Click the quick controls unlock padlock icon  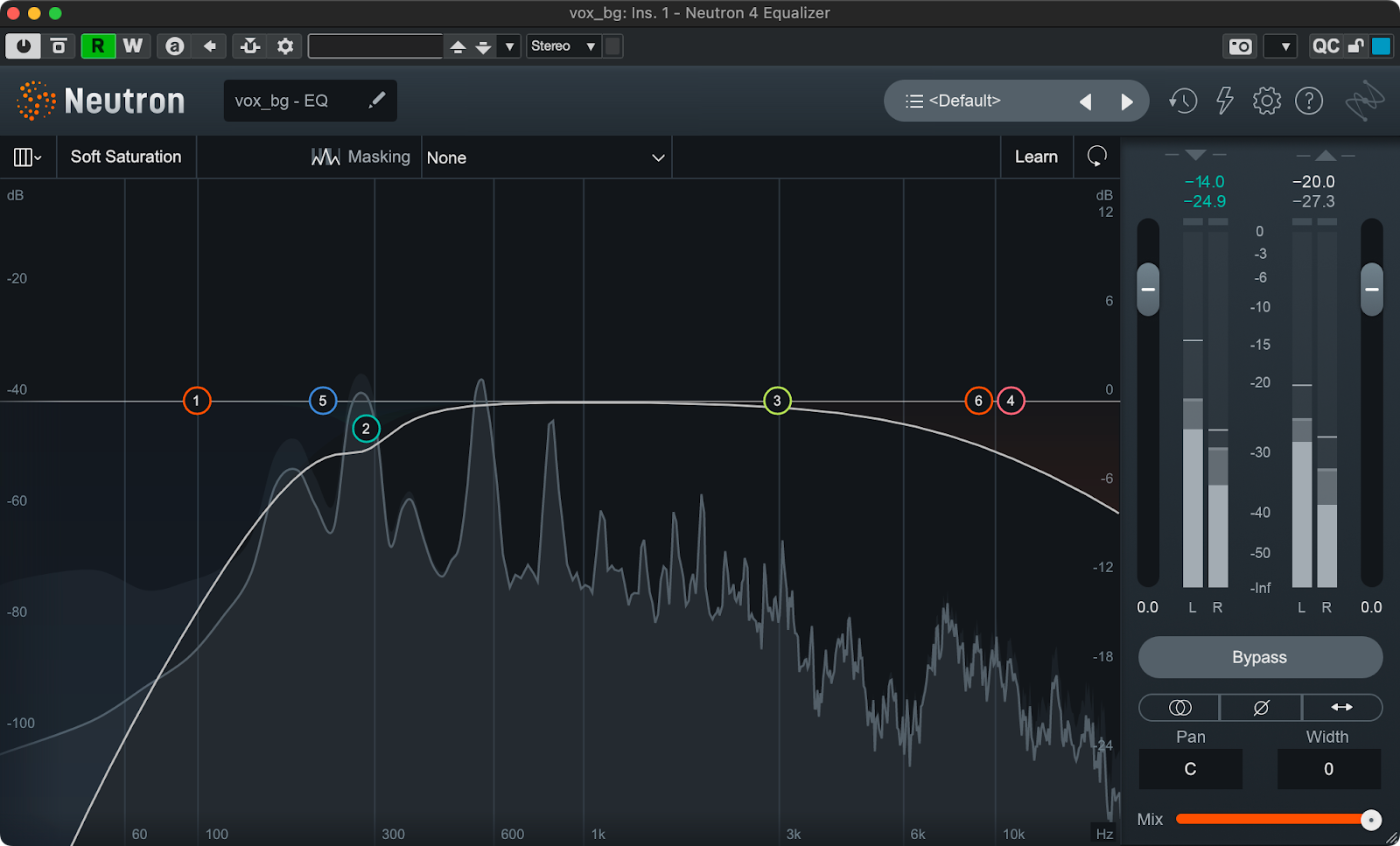(1355, 46)
